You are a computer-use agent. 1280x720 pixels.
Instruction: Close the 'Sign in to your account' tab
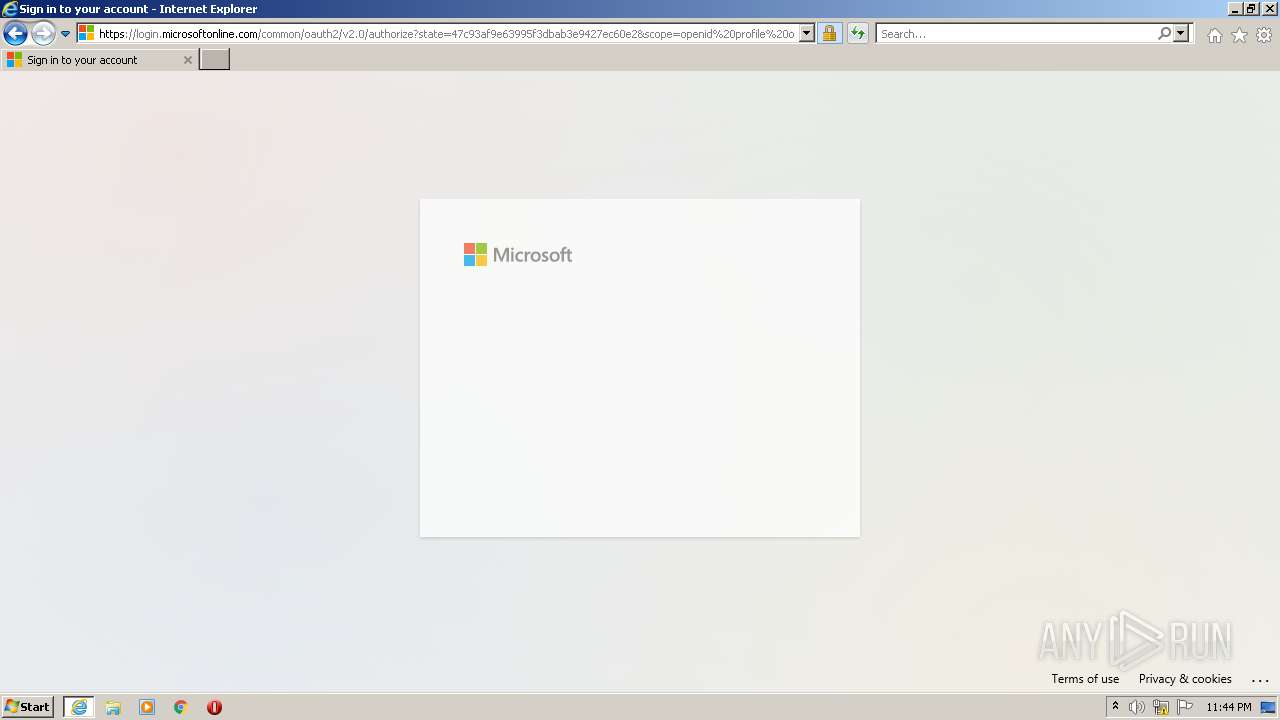[x=187, y=60]
